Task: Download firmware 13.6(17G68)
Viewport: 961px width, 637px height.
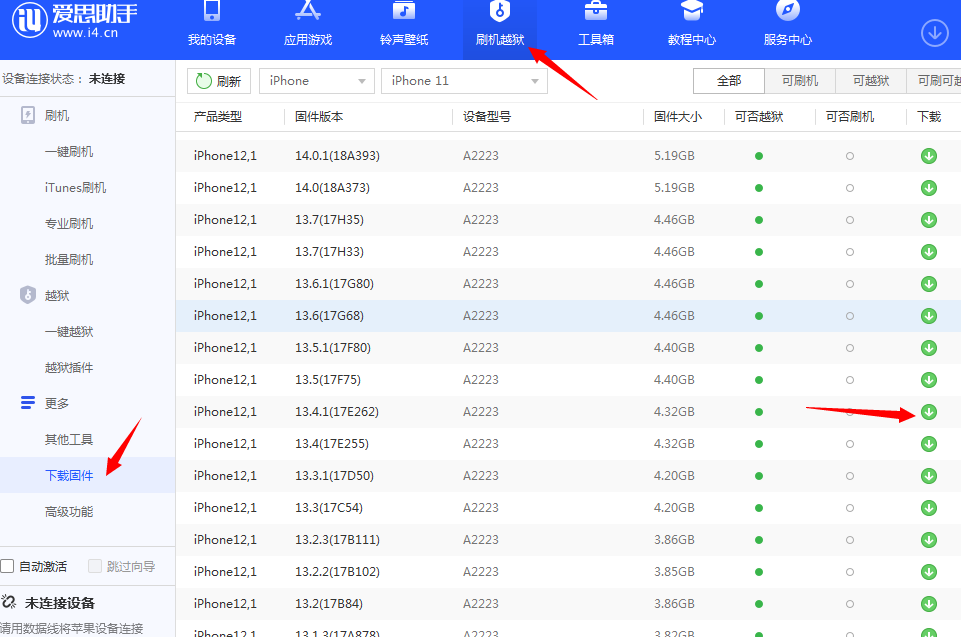Action: point(929,316)
